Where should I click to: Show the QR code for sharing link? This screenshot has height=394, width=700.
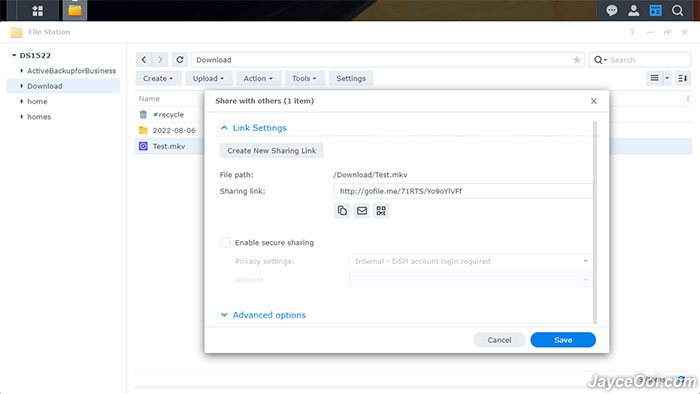pos(381,211)
